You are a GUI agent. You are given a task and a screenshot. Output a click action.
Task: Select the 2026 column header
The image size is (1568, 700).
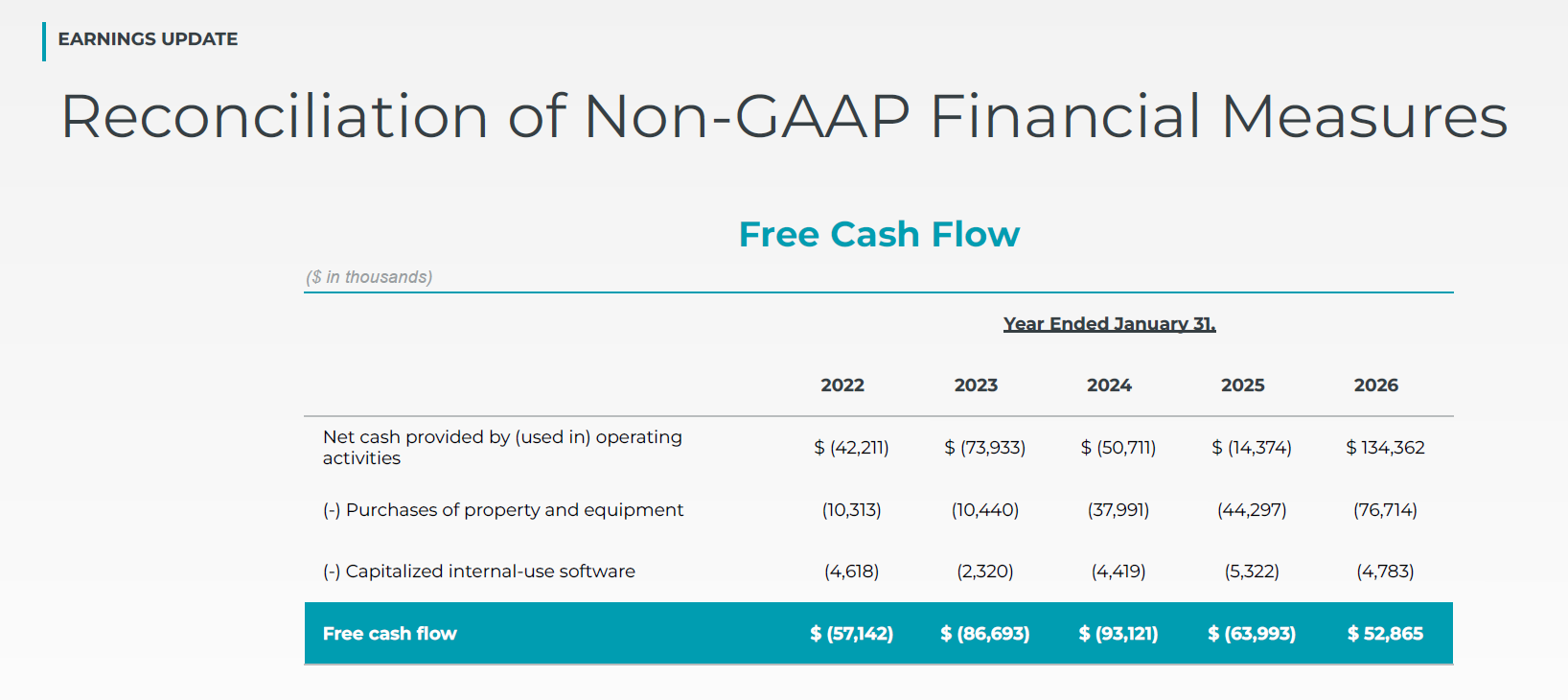[x=1375, y=385]
